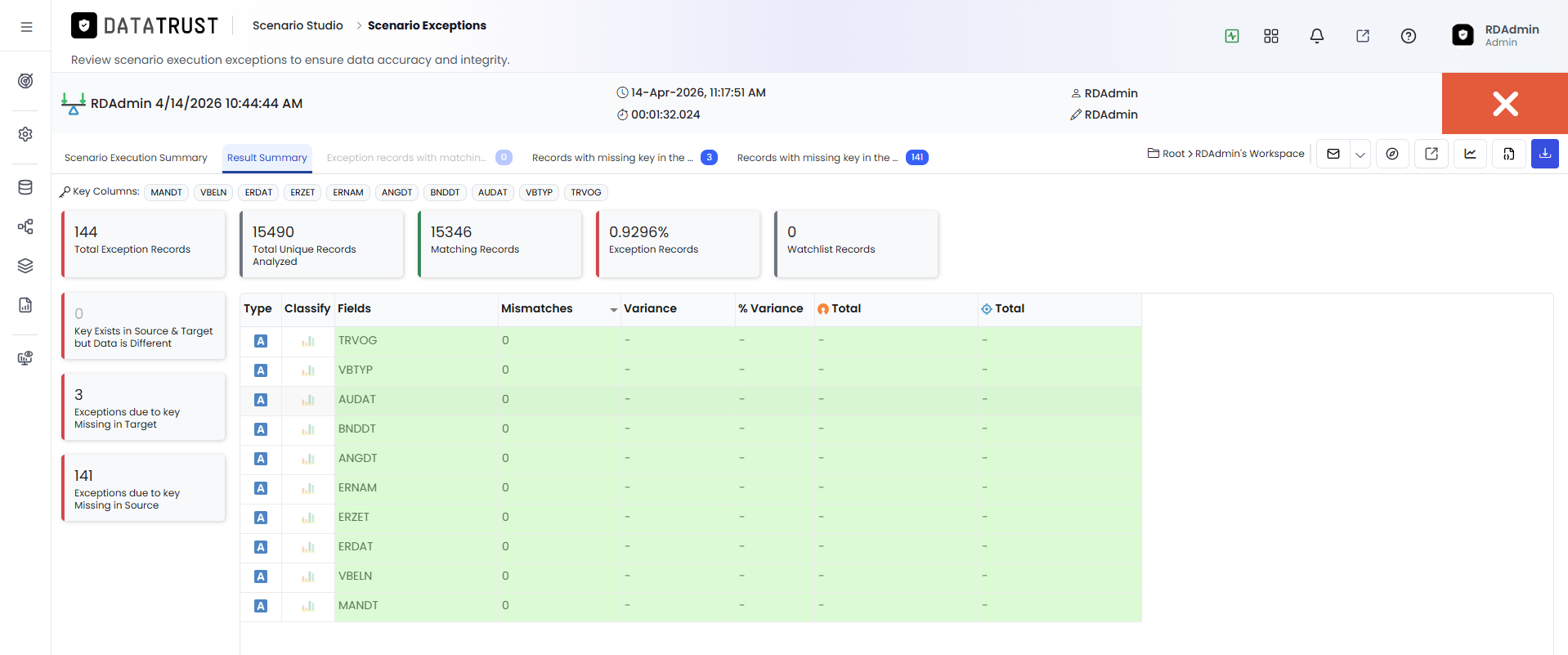
Task: Open the workflow nodes icon in sidebar
Action: [x=25, y=227]
